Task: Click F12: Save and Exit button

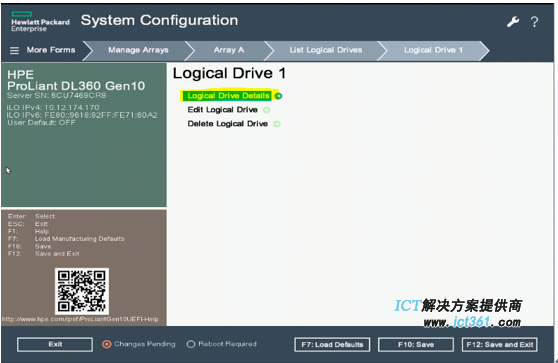Action: click(500, 344)
